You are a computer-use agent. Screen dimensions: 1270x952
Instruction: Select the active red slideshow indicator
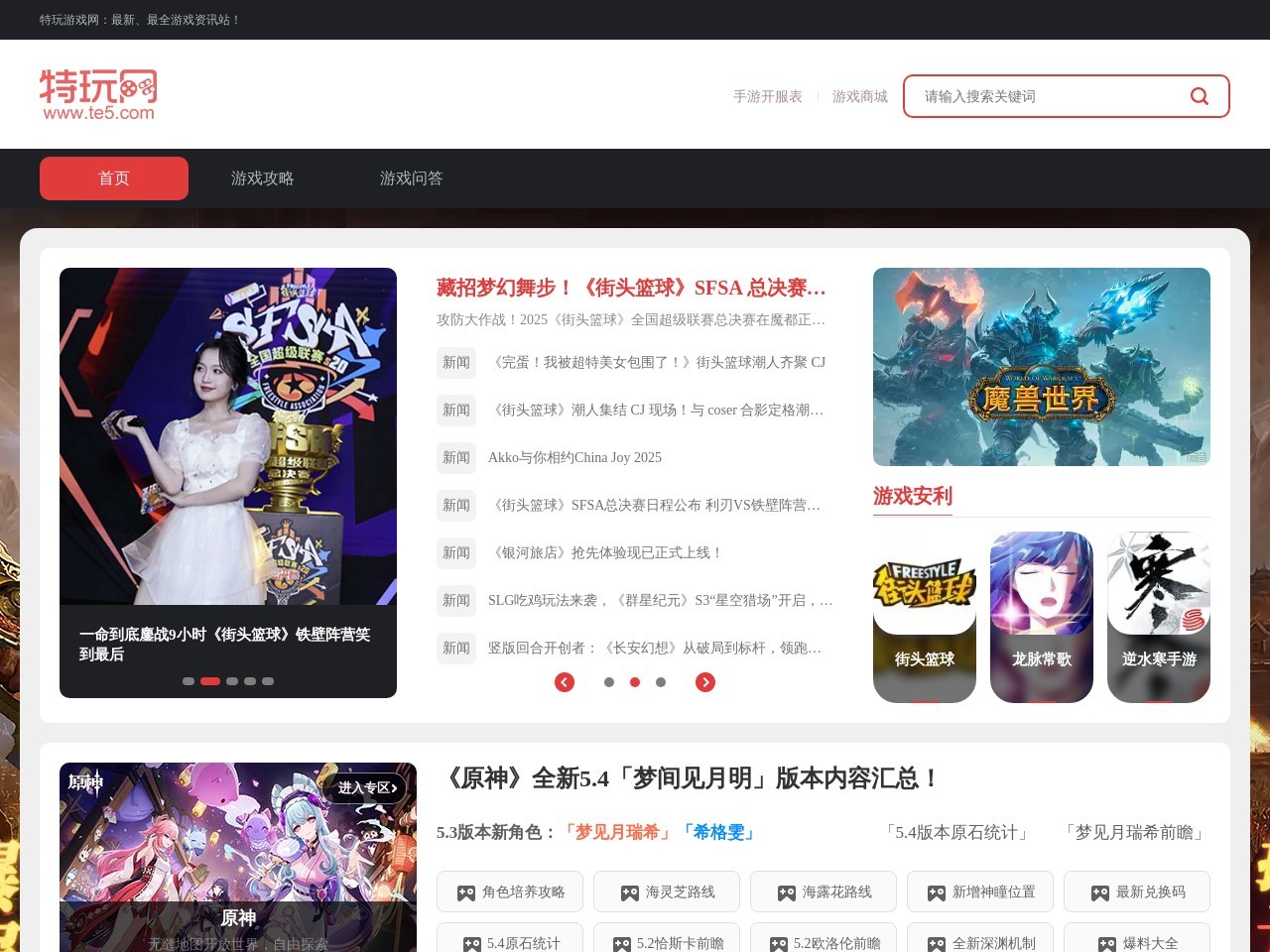pyautogui.click(x=210, y=681)
